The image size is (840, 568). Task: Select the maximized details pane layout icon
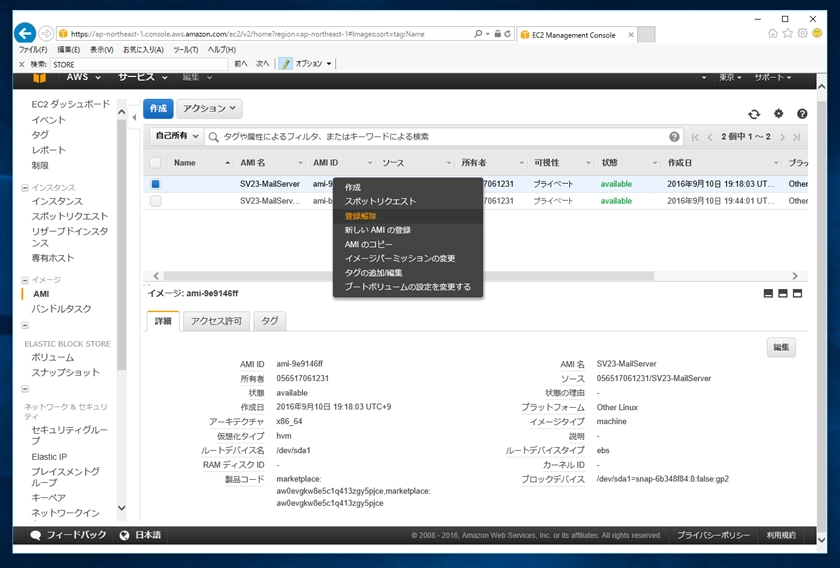pyautogui.click(x=797, y=293)
